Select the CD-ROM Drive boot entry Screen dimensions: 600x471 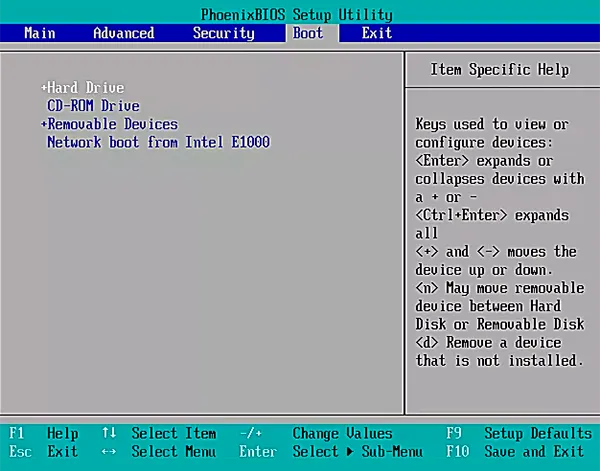pos(93,106)
